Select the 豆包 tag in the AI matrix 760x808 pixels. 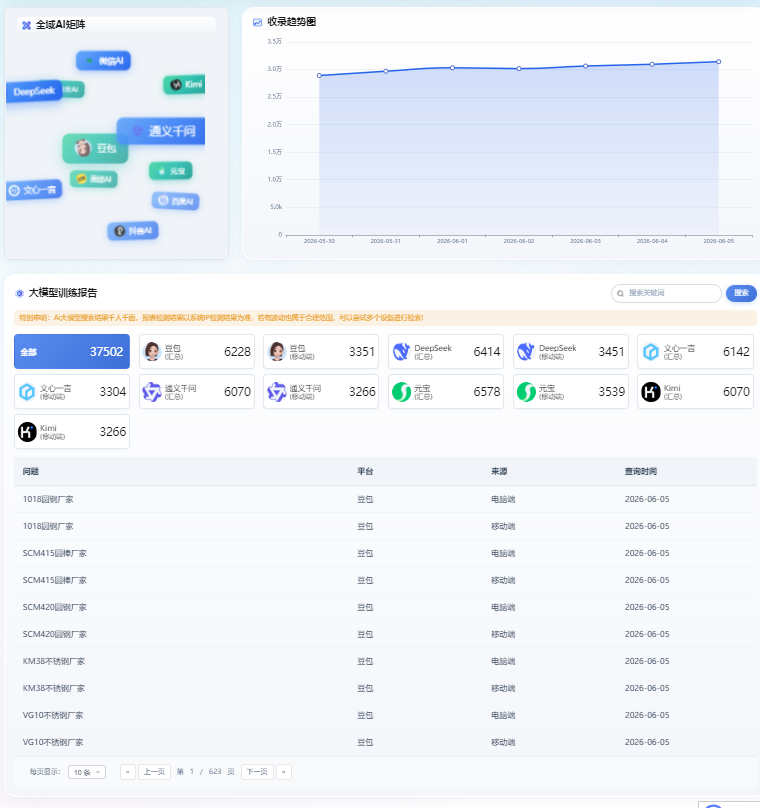click(x=95, y=148)
